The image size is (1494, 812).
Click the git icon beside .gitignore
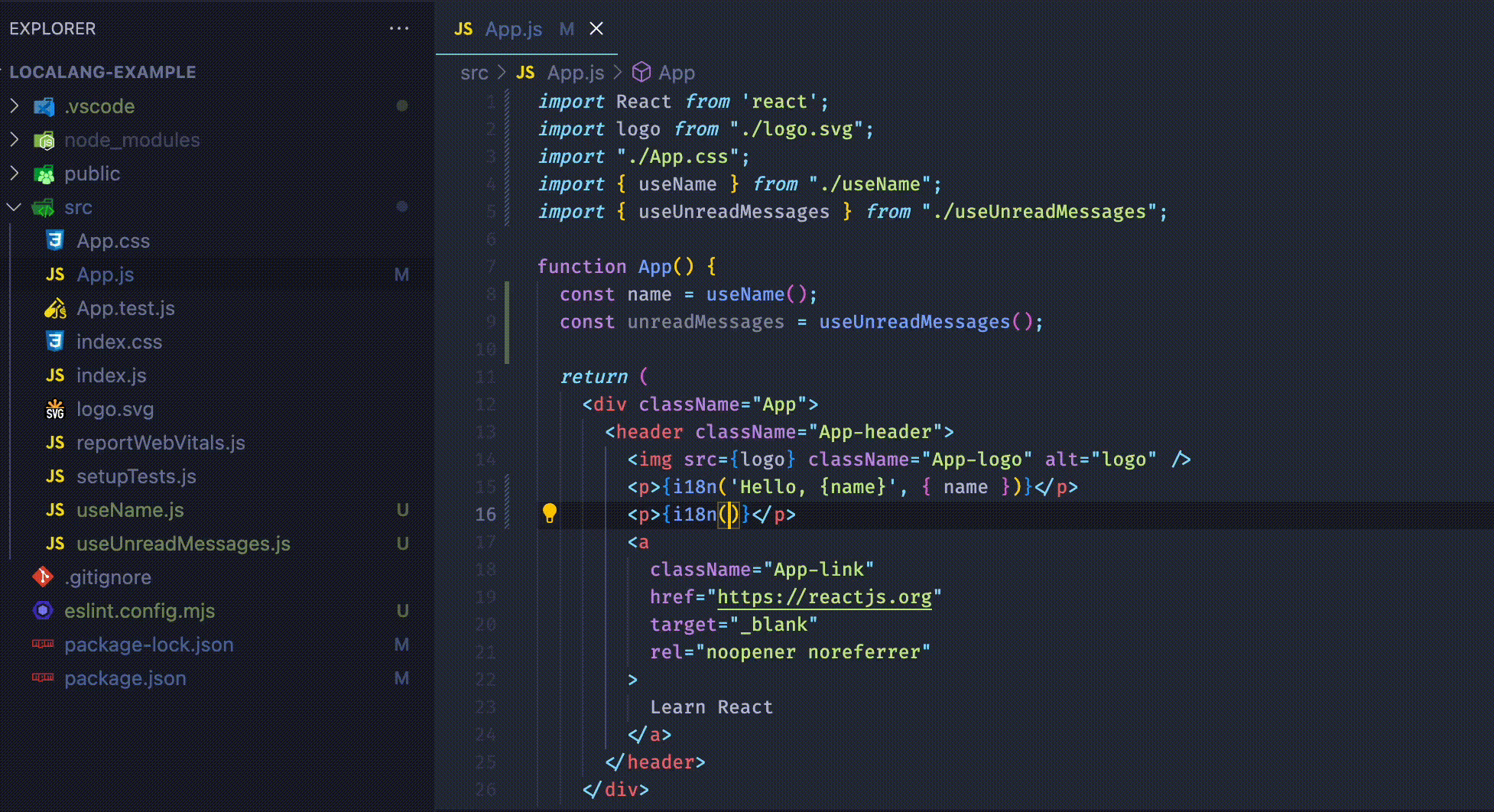click(x=43, y=577)
